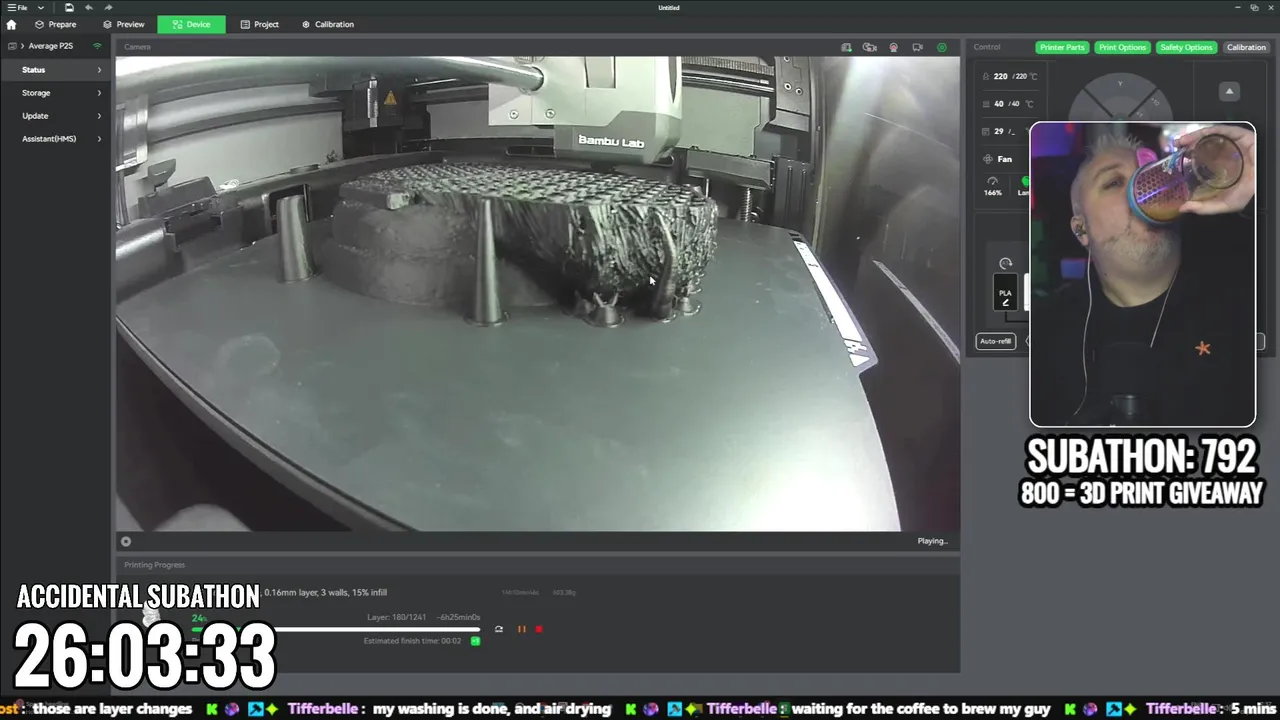Click the live printer camera feed
The image size is (1280, 720).
click(x=537, y=293)
